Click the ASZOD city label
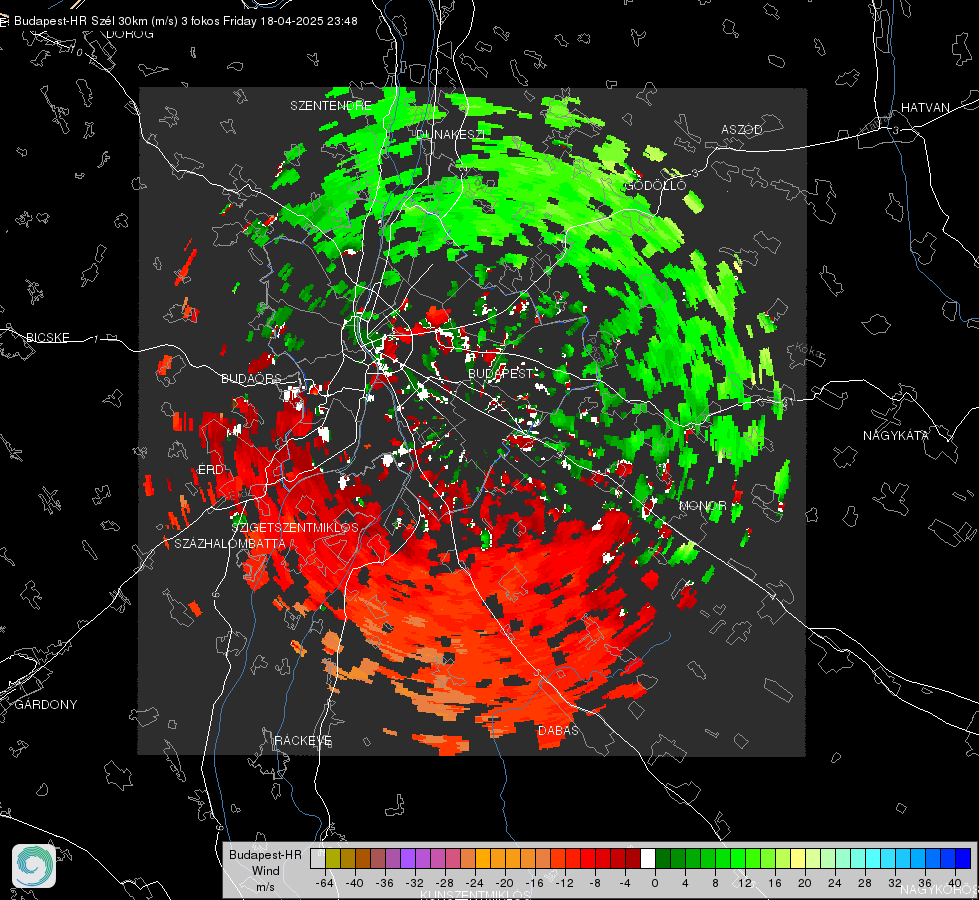This screenshot has height=900, width=979. 742,130
